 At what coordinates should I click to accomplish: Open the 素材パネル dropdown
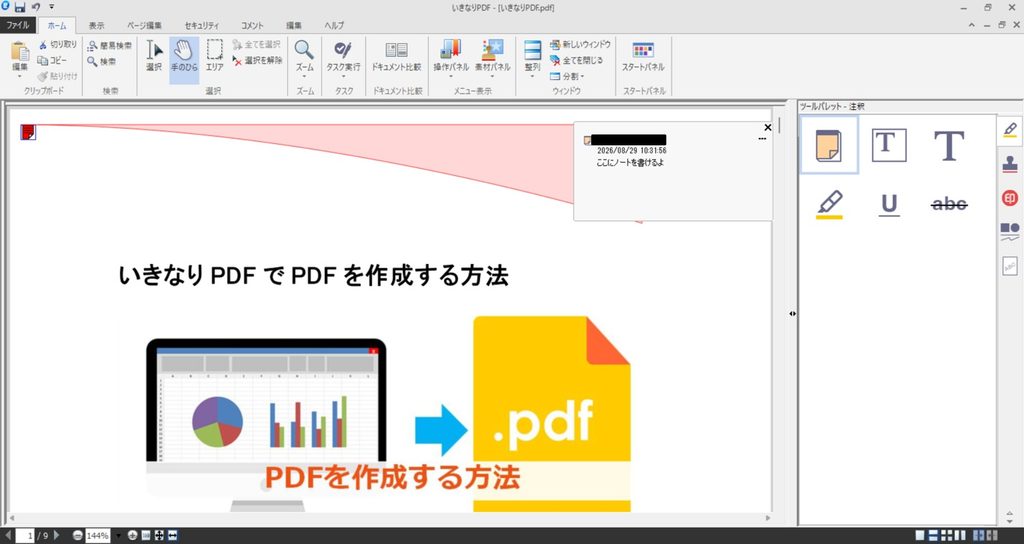coord(492,76)
